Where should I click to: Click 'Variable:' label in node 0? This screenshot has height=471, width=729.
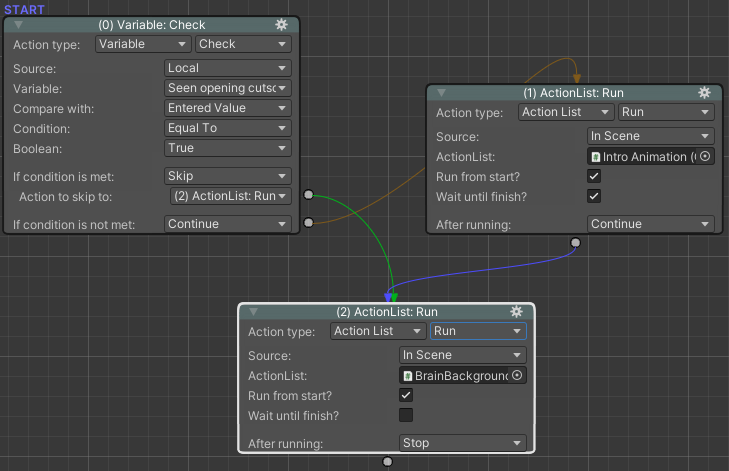37,89
